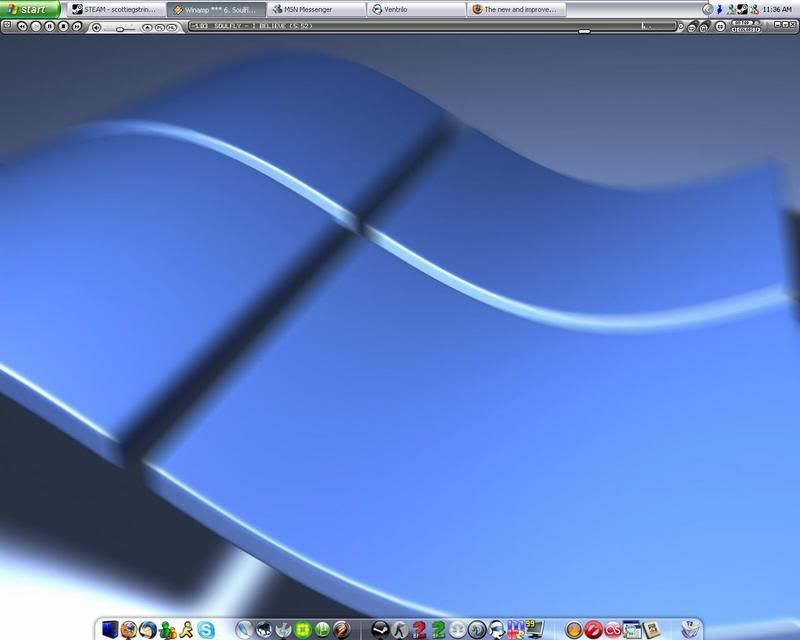Open the blue M logo dock icon
Viewport: 800px width, 640px height.
pyautogui.click(x=515, y=629)
